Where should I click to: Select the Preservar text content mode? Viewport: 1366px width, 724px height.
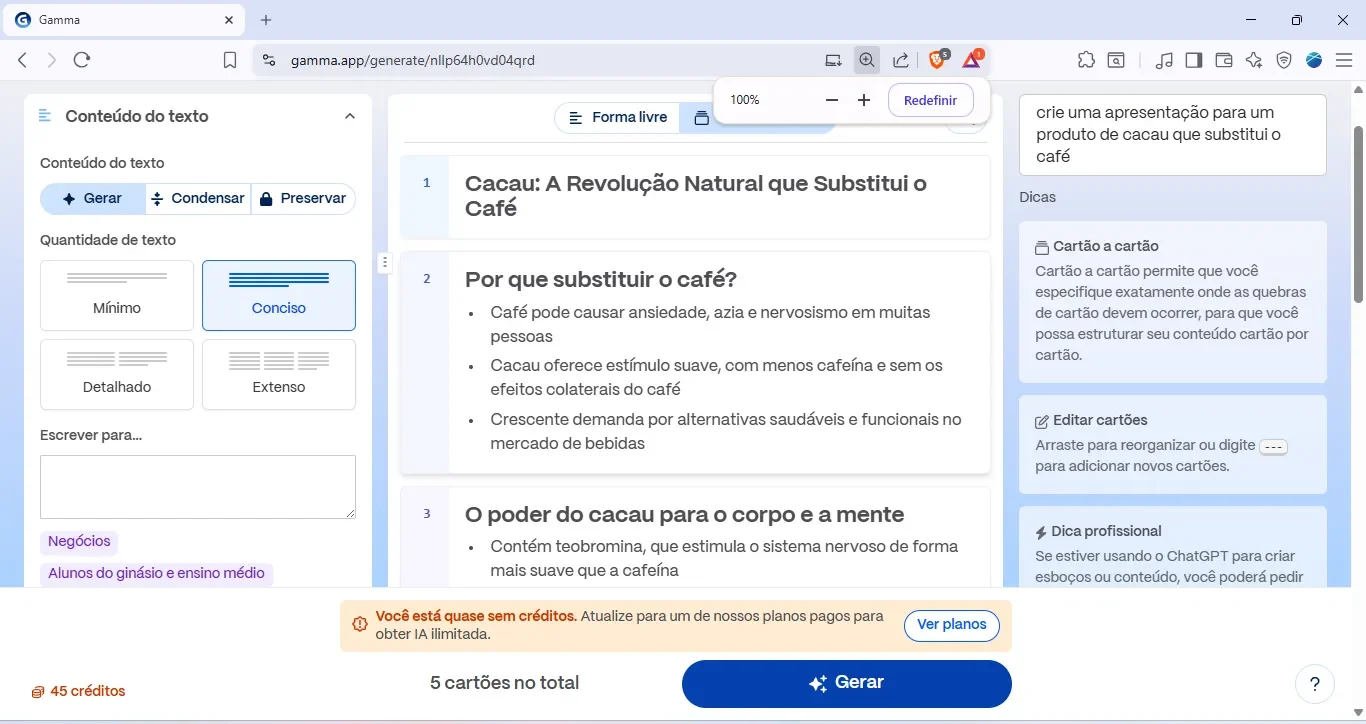(x=303, y=199)
